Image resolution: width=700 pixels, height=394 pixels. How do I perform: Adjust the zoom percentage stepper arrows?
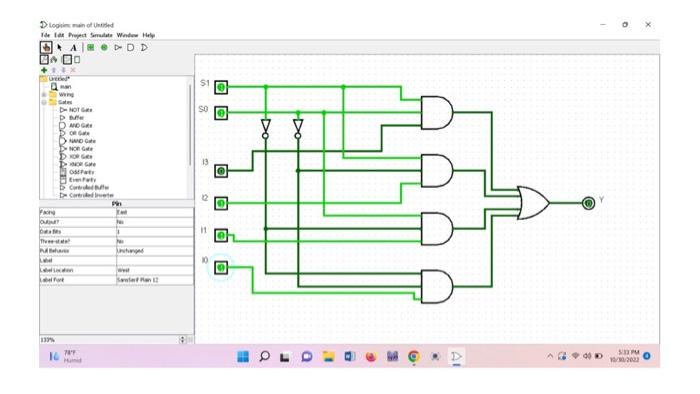click(182, 340)
